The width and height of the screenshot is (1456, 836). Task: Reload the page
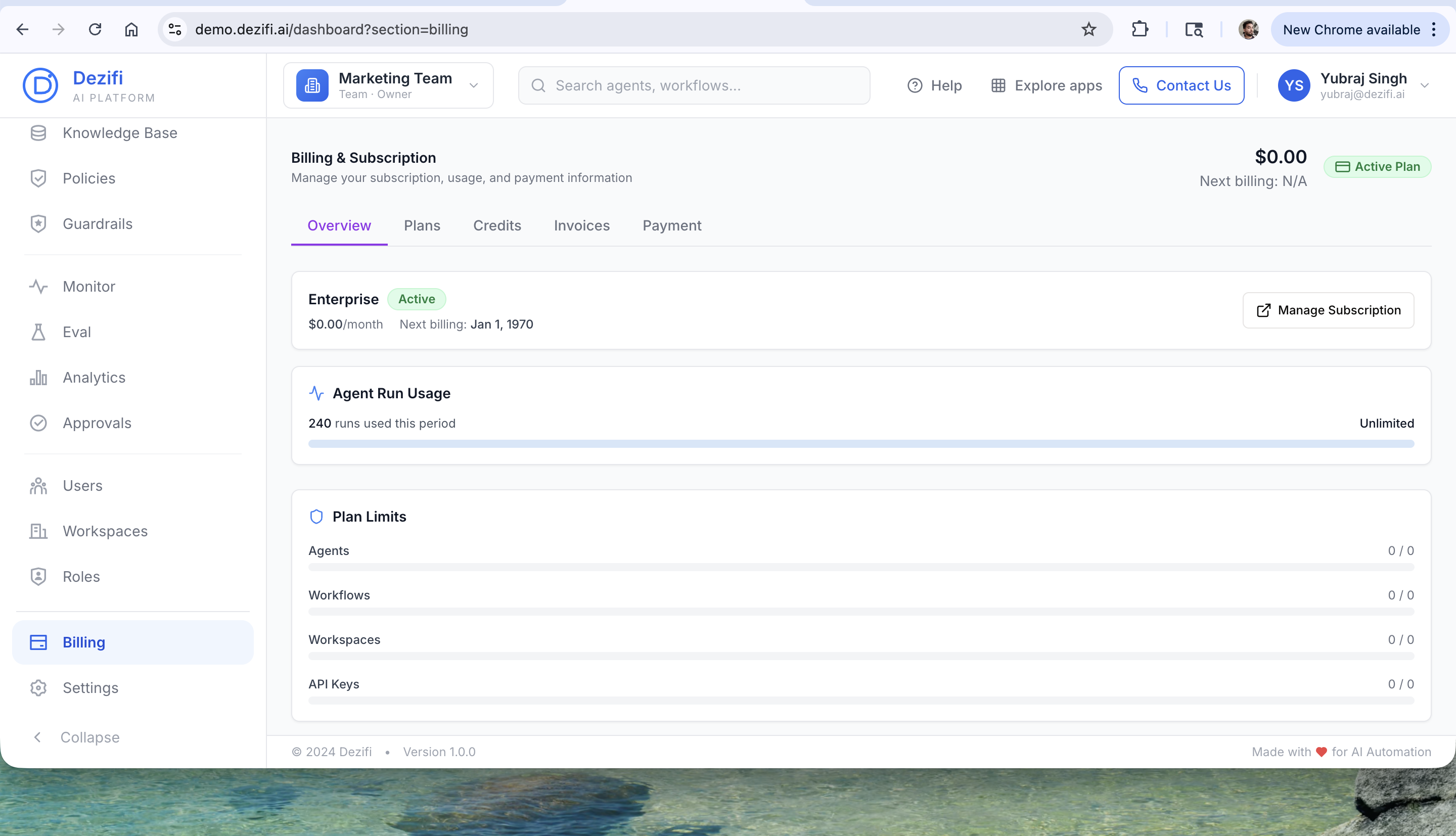point(95,29)
